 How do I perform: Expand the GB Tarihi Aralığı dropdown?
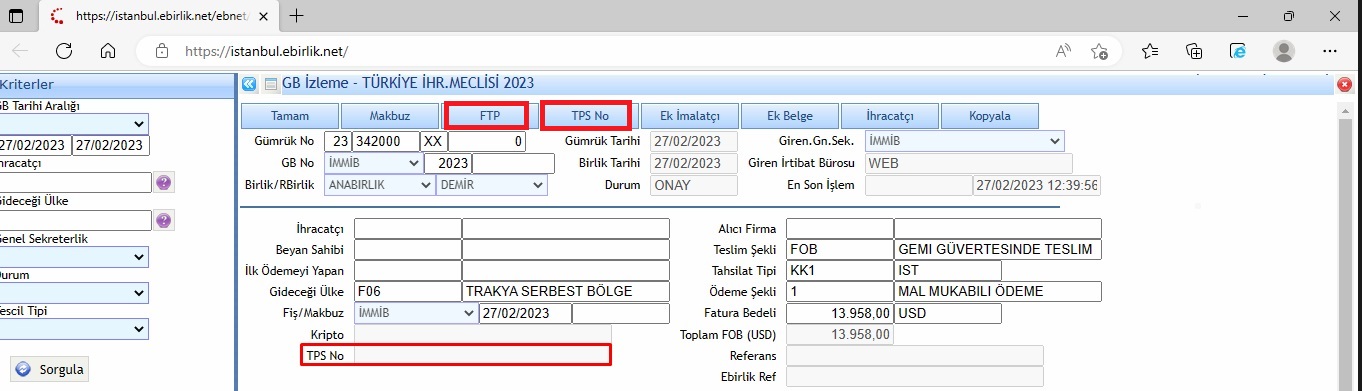[x=74, y=123]
